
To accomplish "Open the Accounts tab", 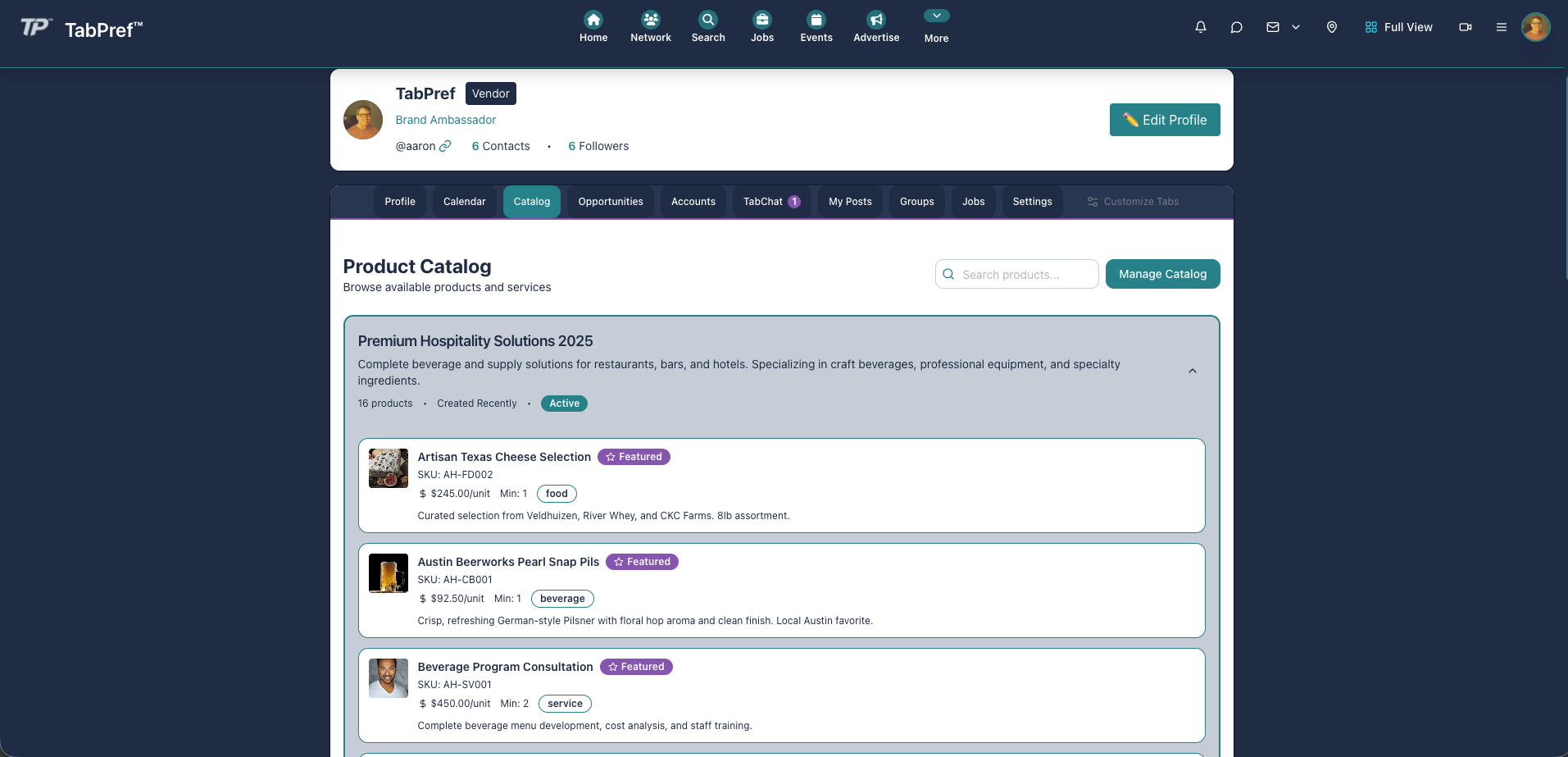I will (x=693, y=202).
